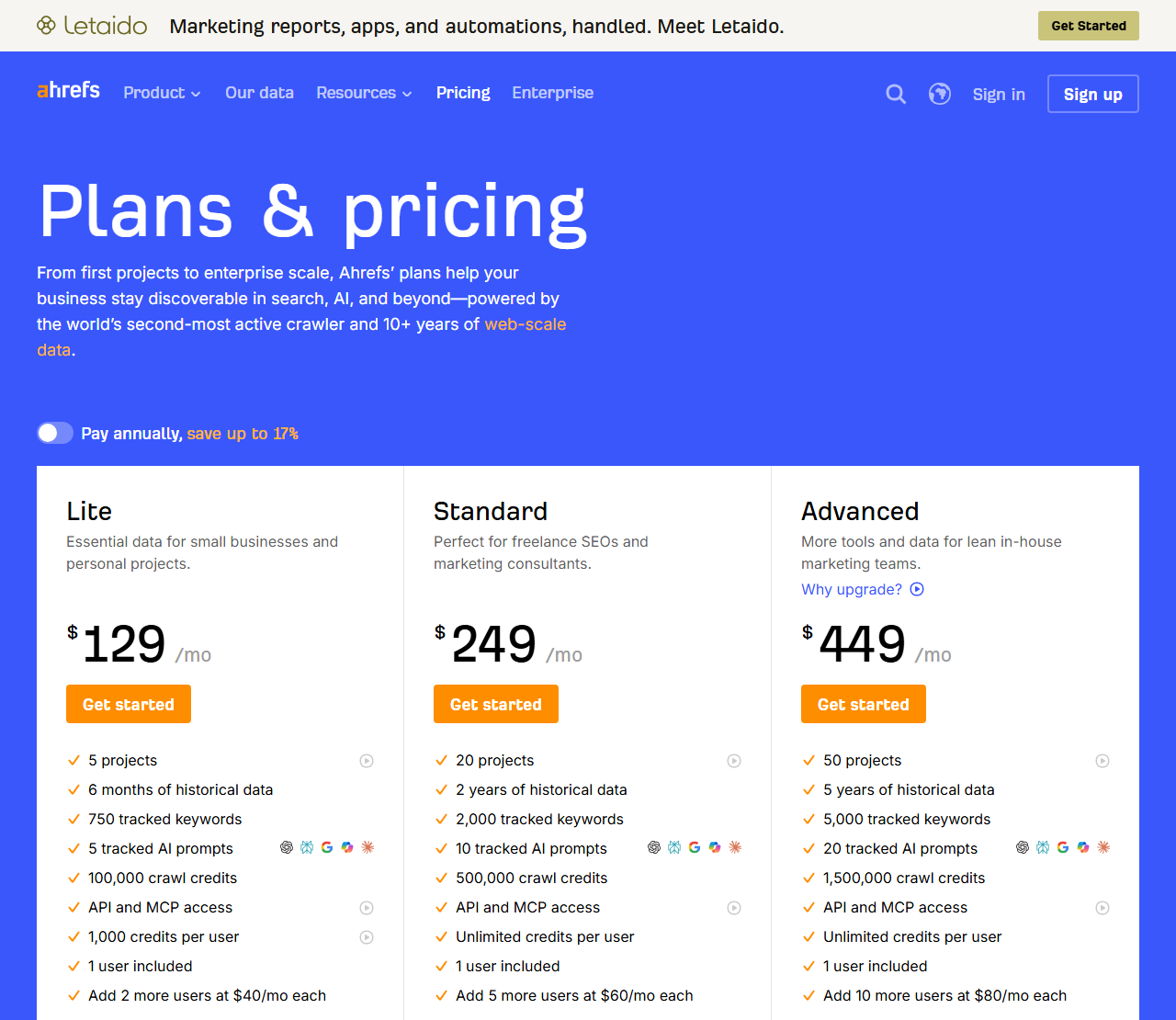Open the search icon in the header
Viewport: 1176px width, 1020px height.
click(896, 94)
